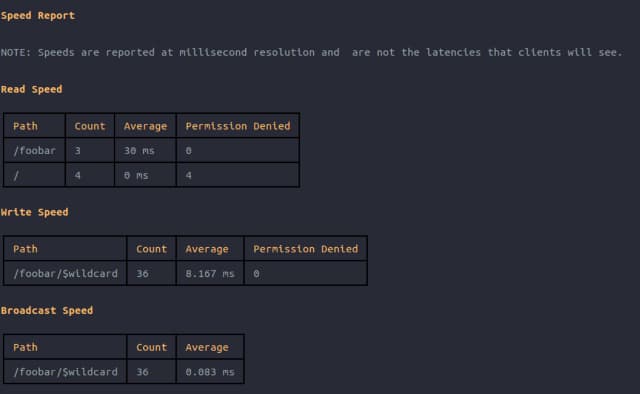Select "/foobar/$wildcard" path in Write Speed table
Image resolution: width=640 pixels, height=394 pixels.
coord(65,273)
